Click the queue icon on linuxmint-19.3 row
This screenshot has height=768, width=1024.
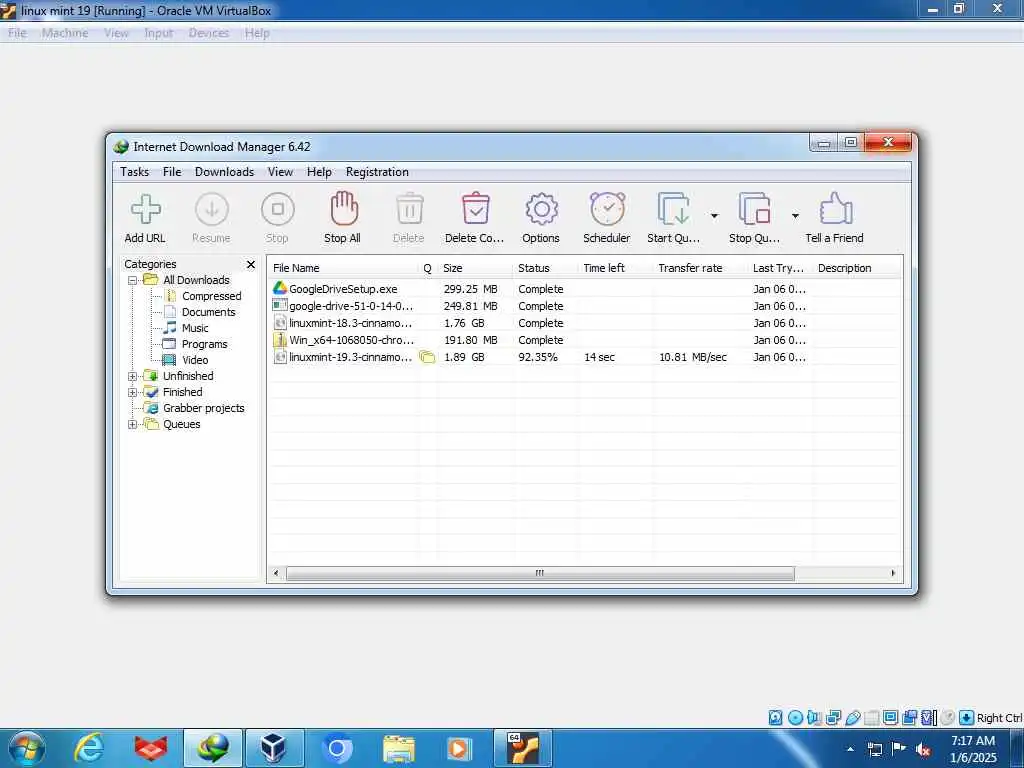427,357
